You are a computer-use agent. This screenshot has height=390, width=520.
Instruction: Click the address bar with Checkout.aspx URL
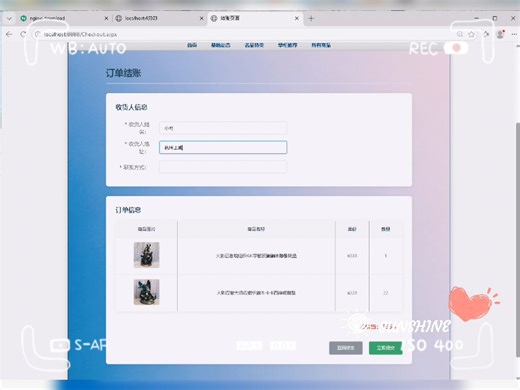pos(247,34)
